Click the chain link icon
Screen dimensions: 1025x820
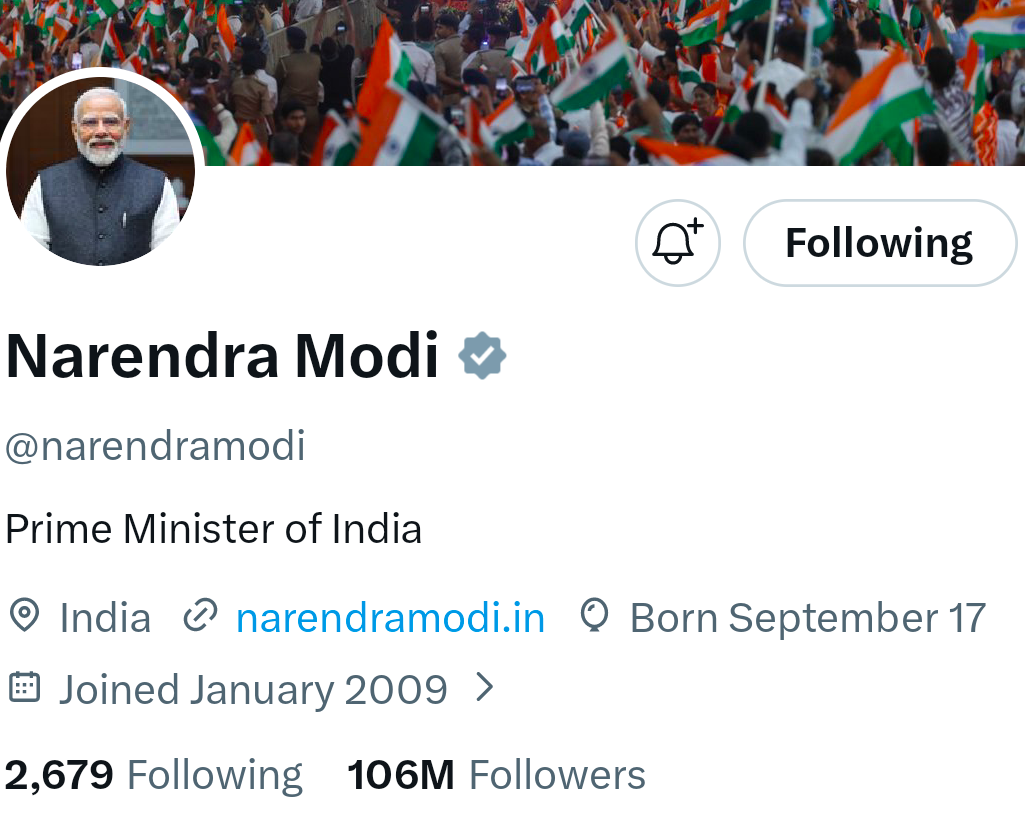coord(200,617)
